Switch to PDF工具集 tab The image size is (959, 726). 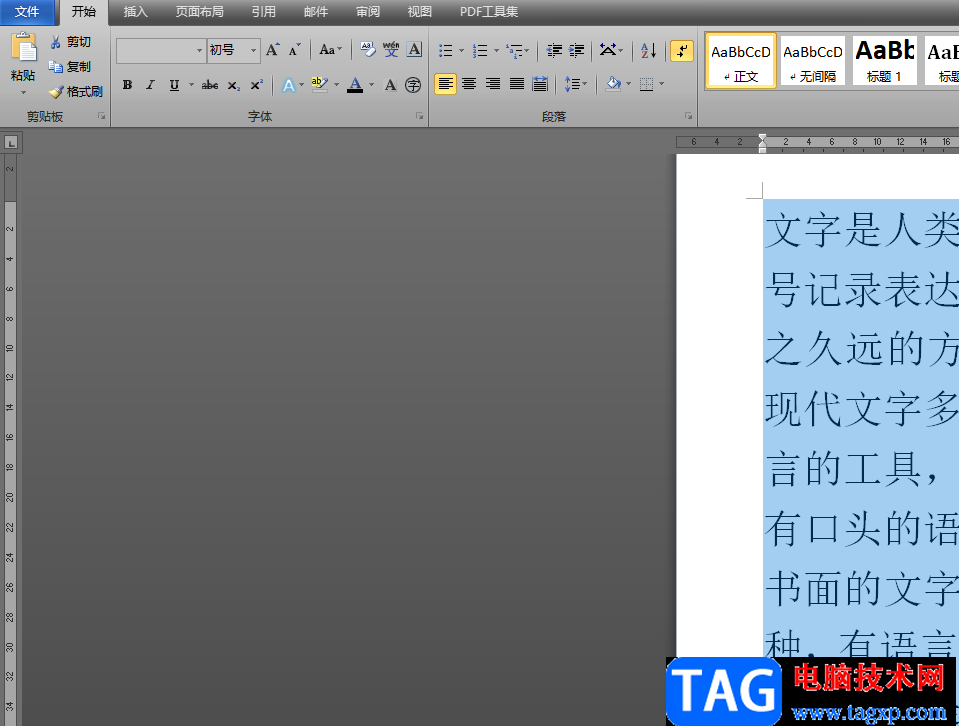click(489, 12)
